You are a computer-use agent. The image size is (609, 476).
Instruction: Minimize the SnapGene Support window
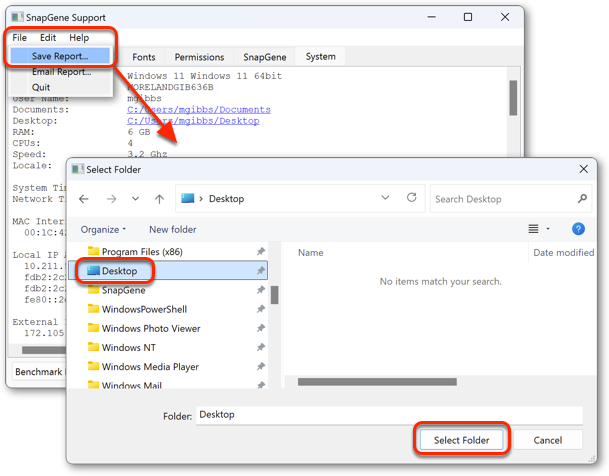(x=432, y=17)
